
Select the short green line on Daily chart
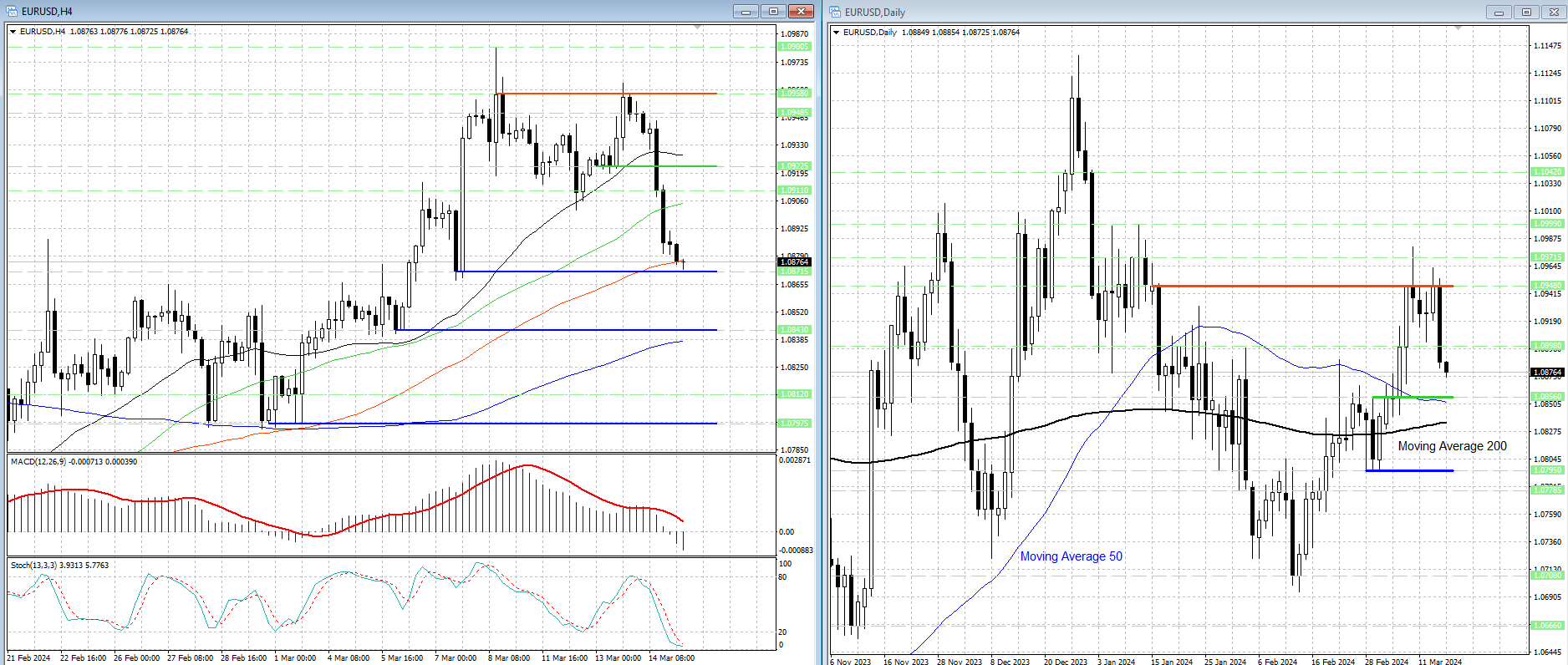coord(1413,397)
